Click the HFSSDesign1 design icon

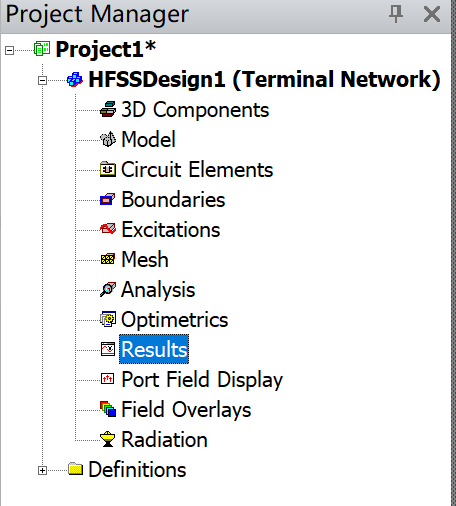(x=75, y=80)
